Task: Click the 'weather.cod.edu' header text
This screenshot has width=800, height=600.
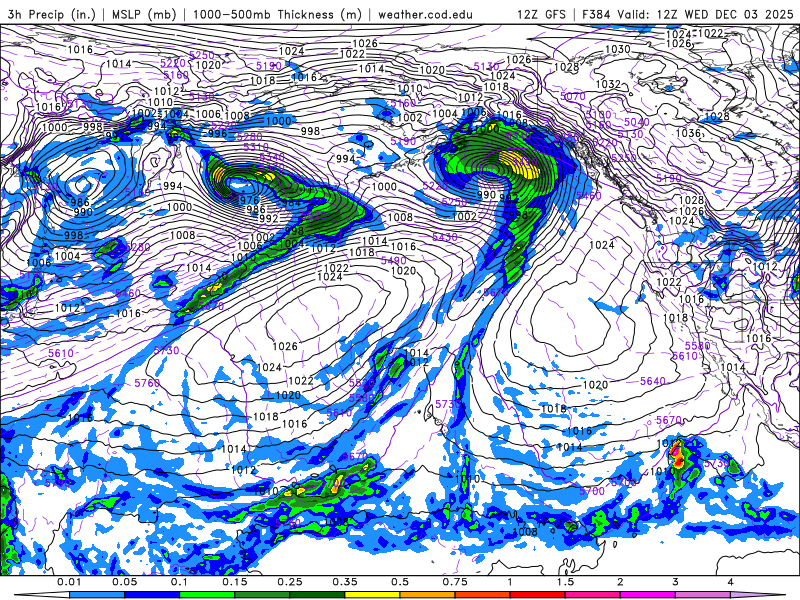Action: pyautogui.click(x=425, y=14)
